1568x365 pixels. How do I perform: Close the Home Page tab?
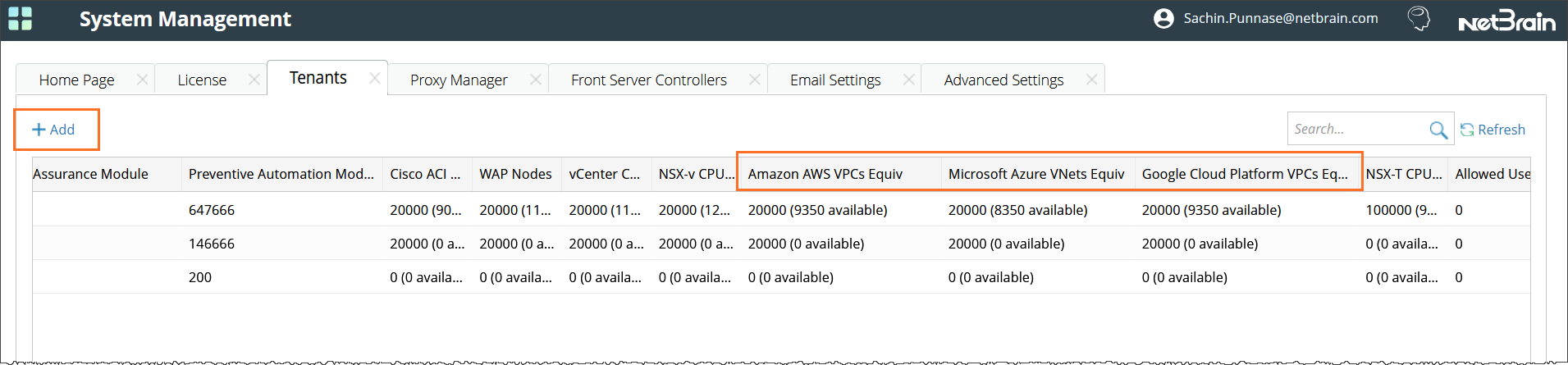143,80
